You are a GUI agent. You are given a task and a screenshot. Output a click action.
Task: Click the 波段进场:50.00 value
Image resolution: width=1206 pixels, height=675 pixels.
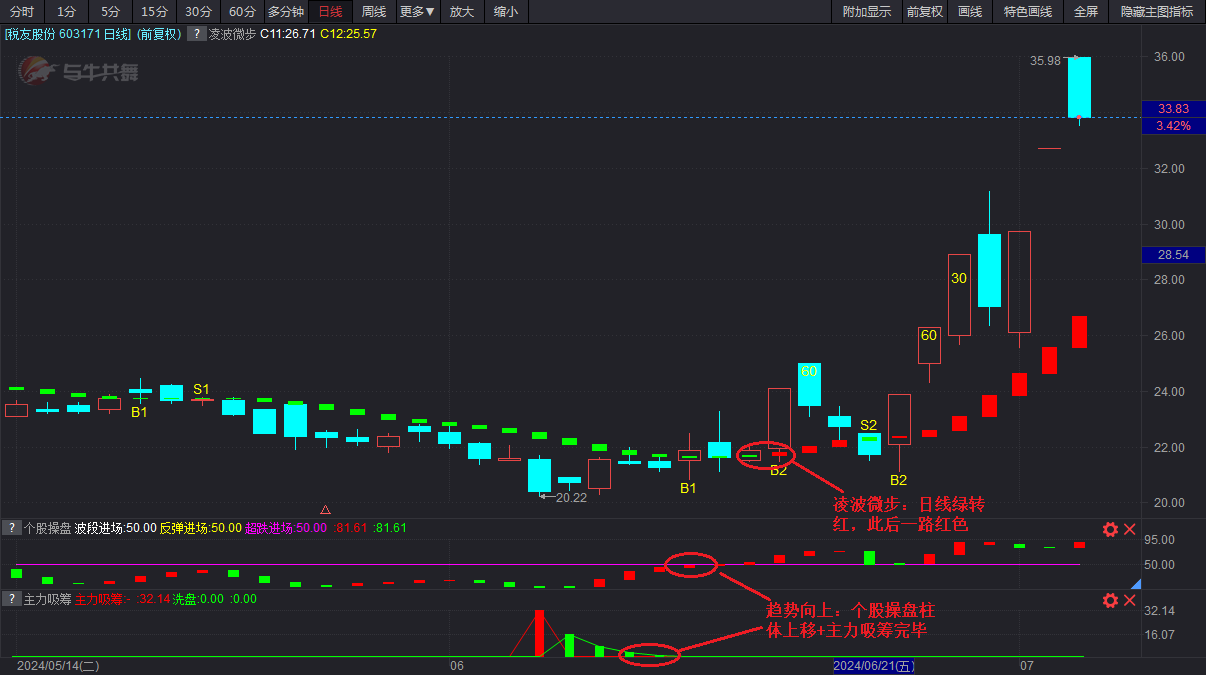pyautogui.click(x=115, y=528)
